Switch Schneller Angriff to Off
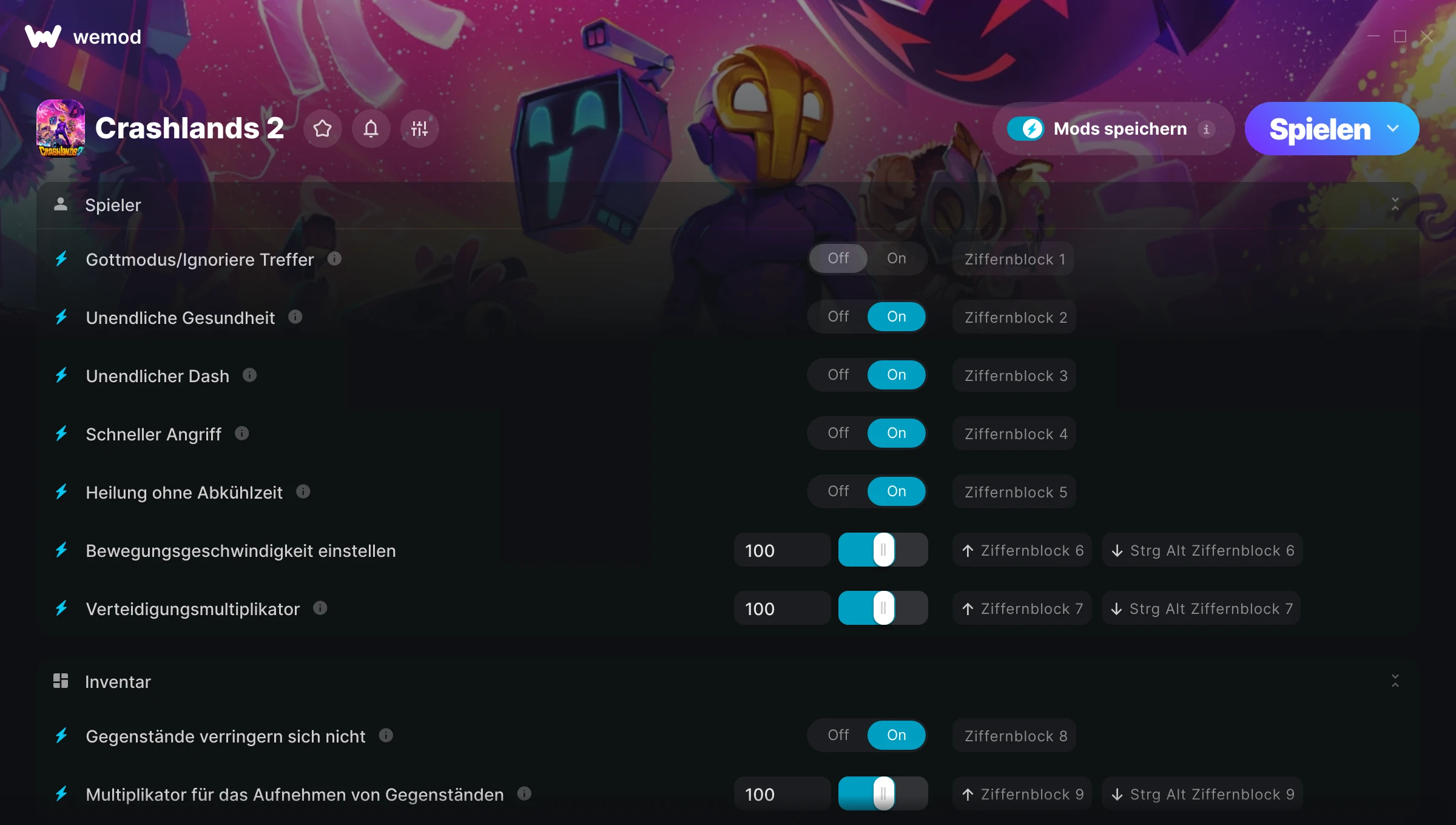1456x825 pixels. click(x=838, y=433)
